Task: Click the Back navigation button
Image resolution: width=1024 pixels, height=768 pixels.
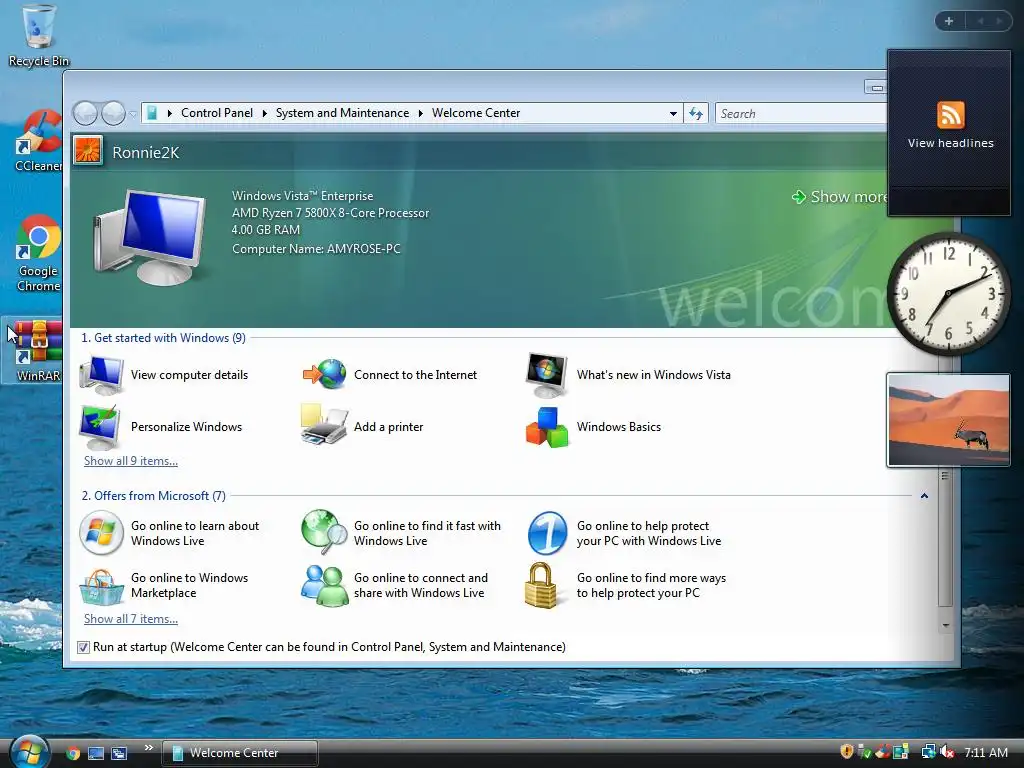Action: click(85, 114)
